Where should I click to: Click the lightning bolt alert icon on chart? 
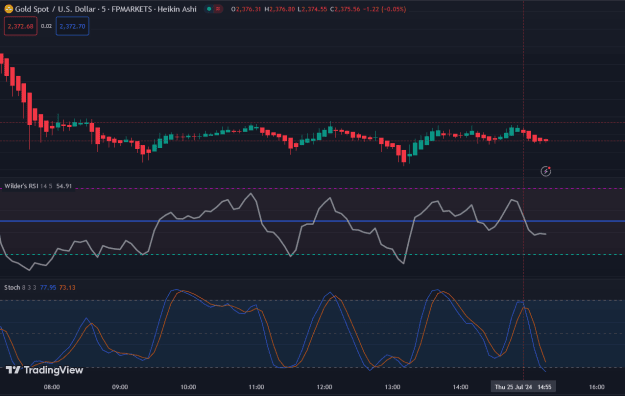[546, 171]
